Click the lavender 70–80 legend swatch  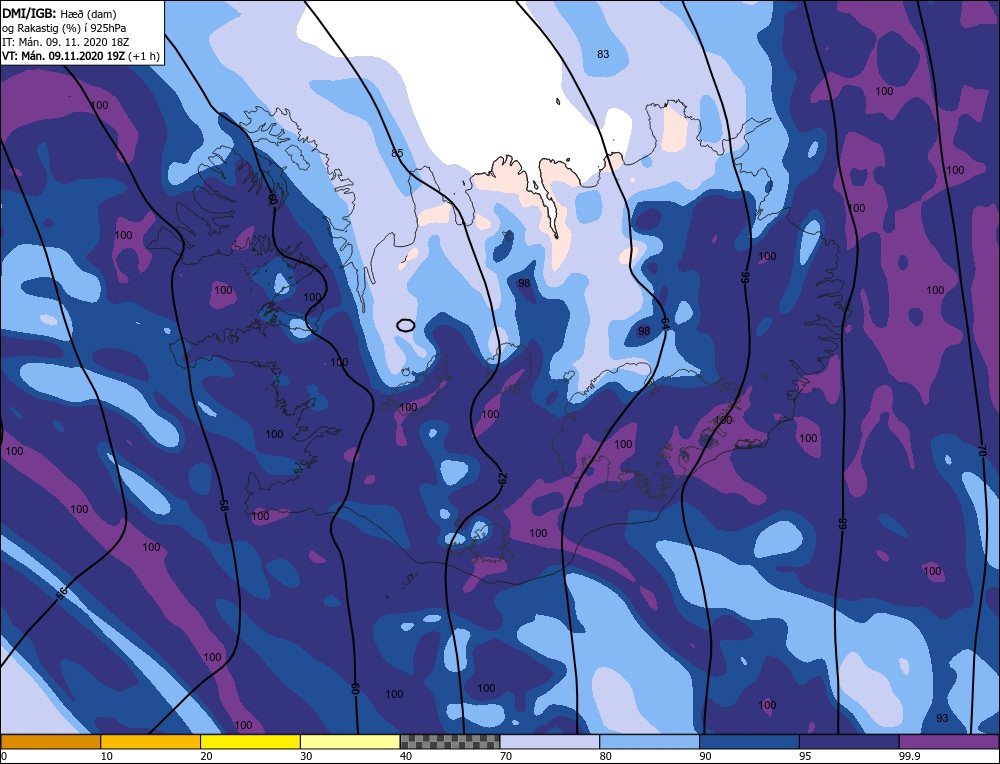pos(550,742)
